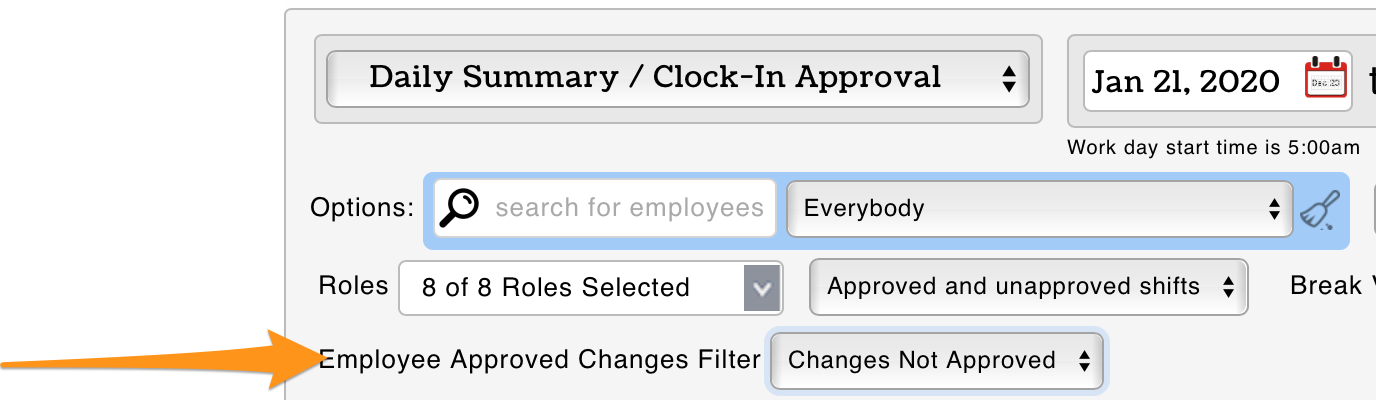Click the Roles dropdown chevron arrow
This screenshot has width=1376, height=400.
(762, 288)
